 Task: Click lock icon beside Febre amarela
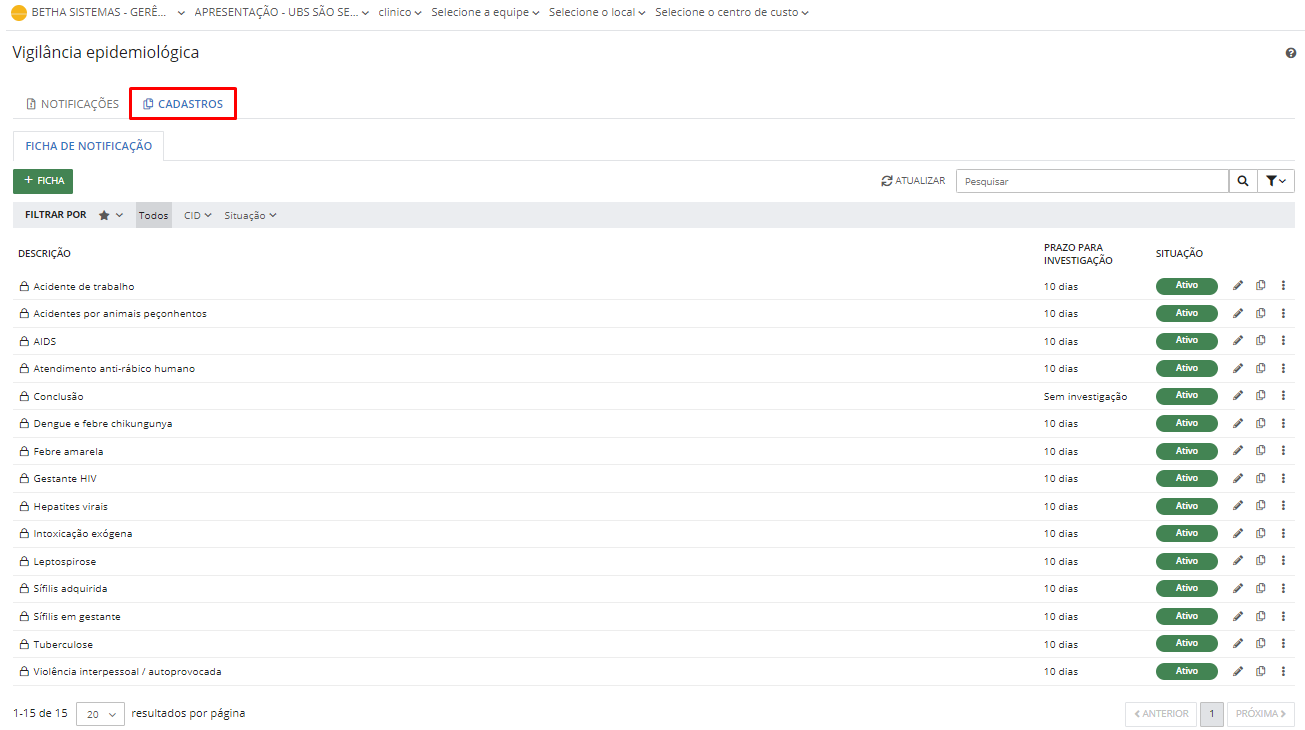pyautogui.click(x=24, y=451)
